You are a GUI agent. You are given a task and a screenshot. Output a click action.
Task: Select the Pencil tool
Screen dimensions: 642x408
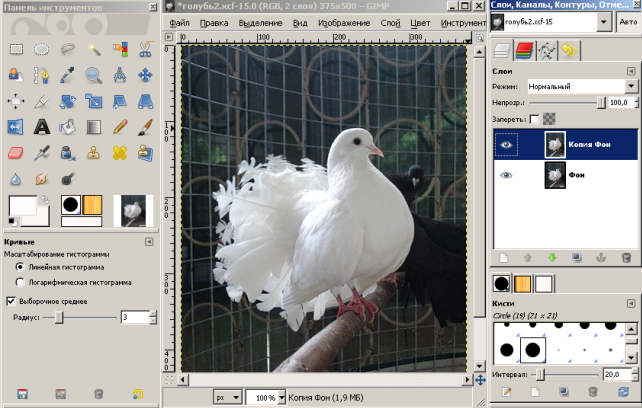(120, 127)
